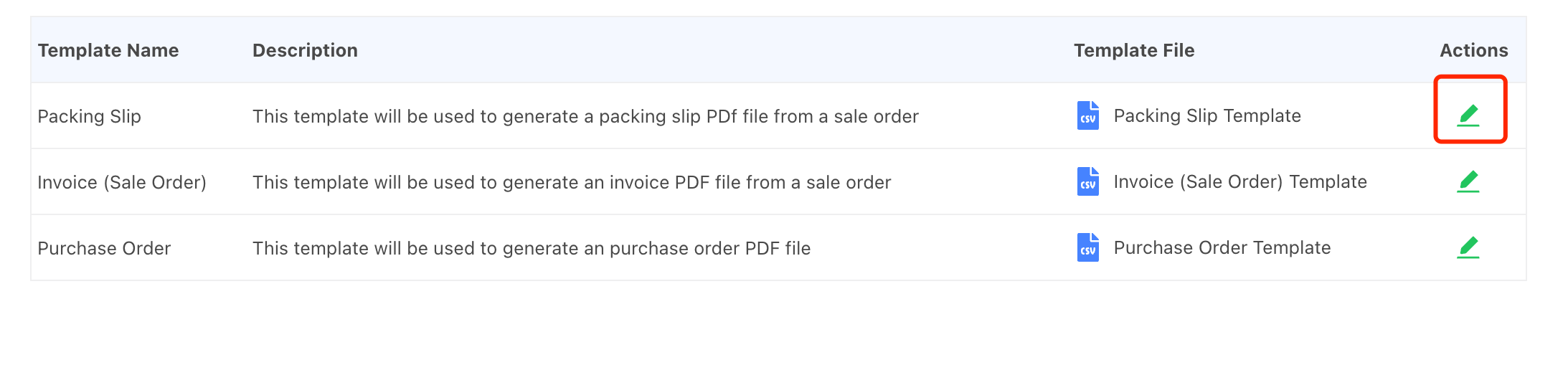Open the Invoice (Sale Order) Template link
The width and height of the screenshot is (1568, 370).
click(x=1239, y=181)
